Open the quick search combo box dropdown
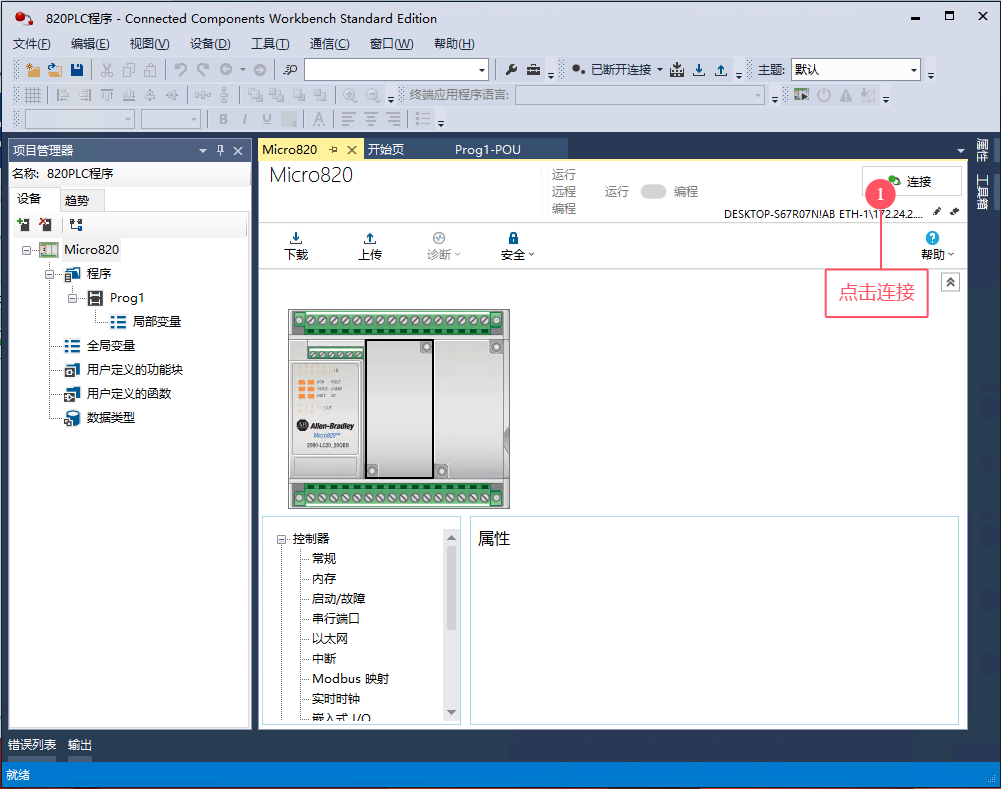Image resolution: width=1001 pixels, height=789 pixels. (482, 70)
